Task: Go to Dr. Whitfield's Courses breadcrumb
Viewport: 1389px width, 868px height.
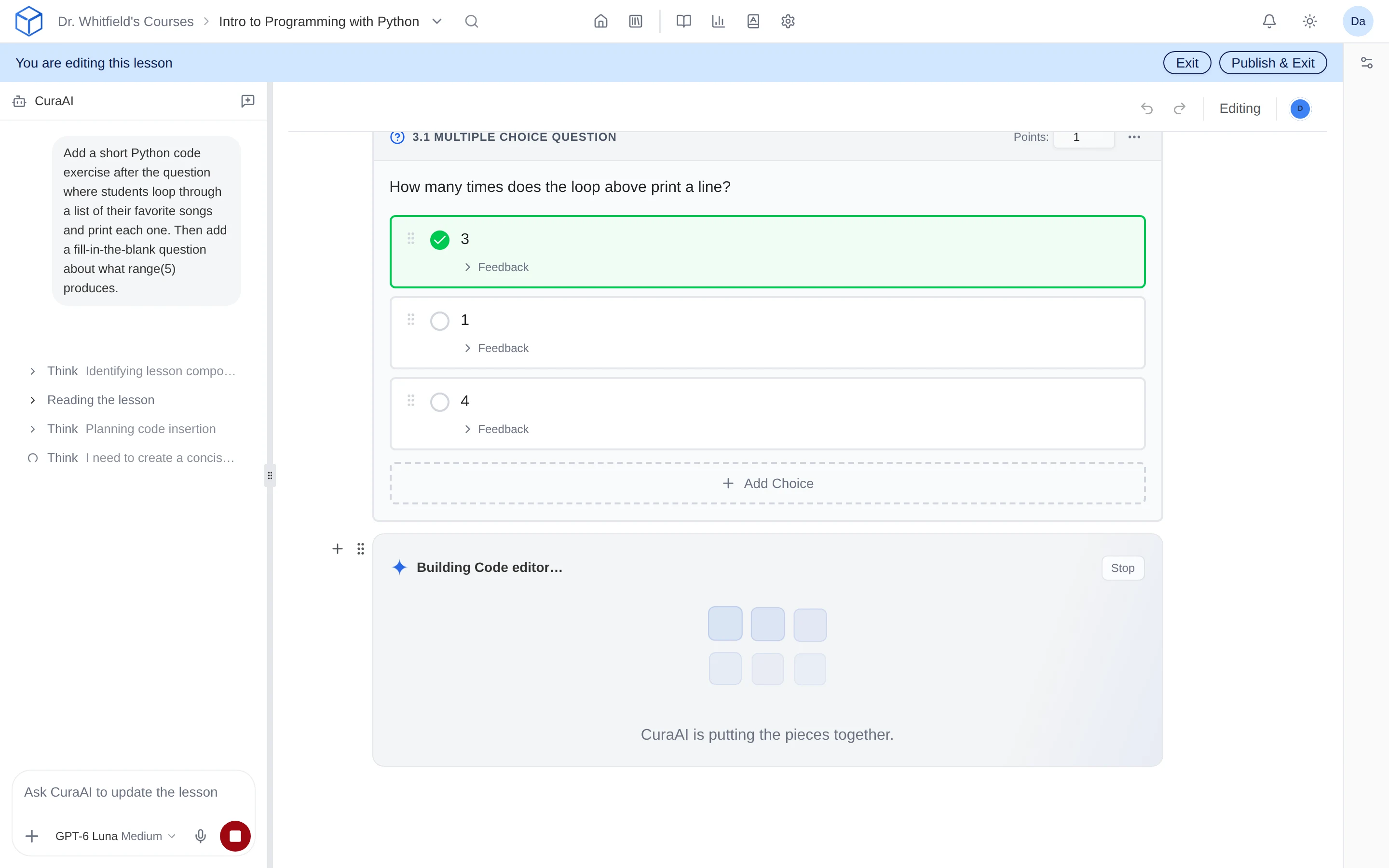Action: [x=126, y=21]
